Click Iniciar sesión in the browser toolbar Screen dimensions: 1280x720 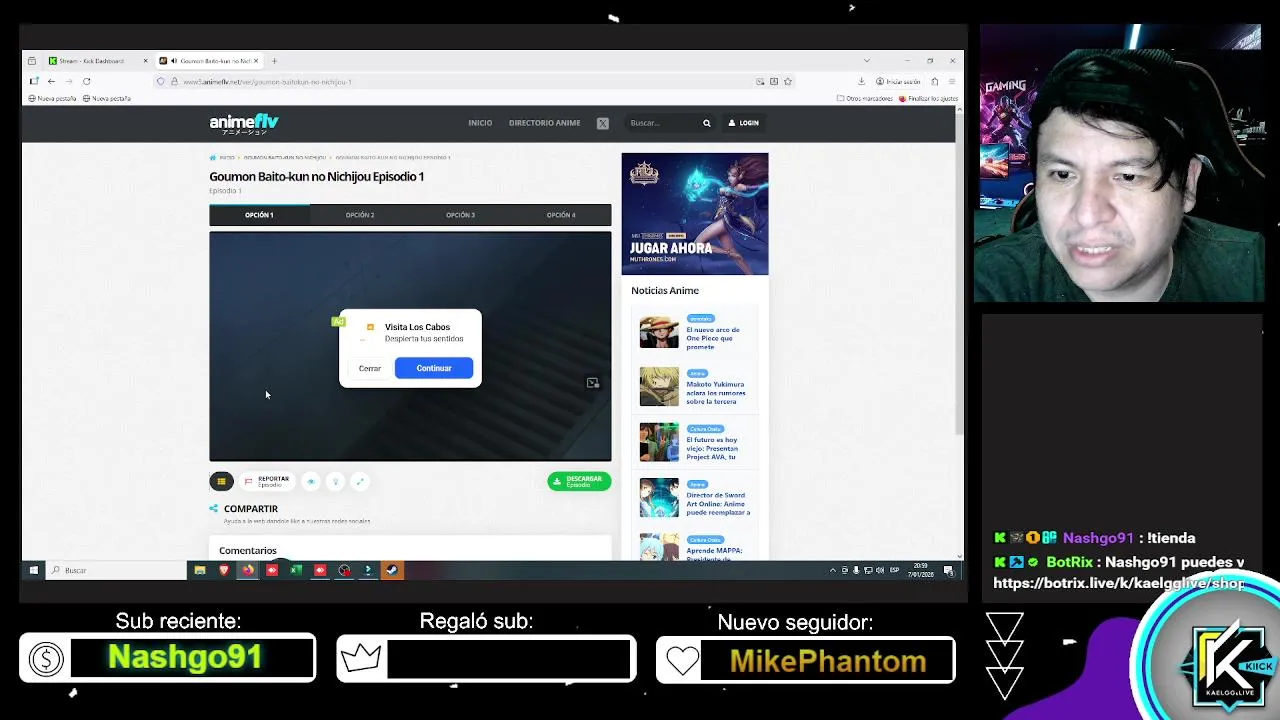pos(898,81)
